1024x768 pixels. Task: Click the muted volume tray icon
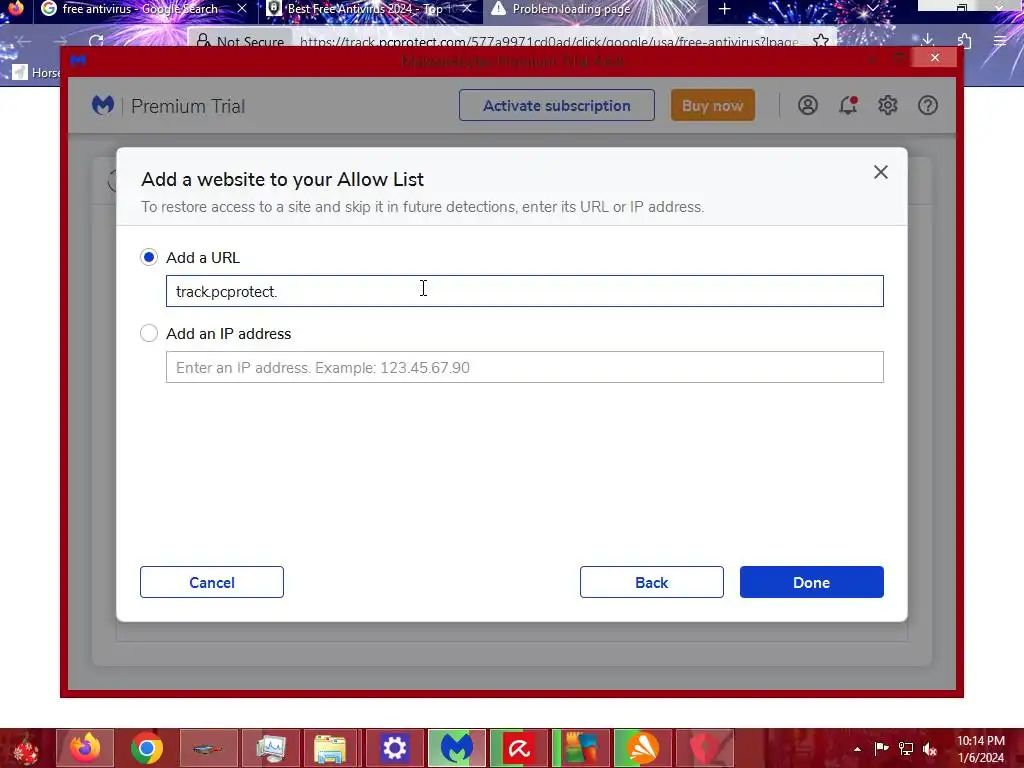[930, 749]
